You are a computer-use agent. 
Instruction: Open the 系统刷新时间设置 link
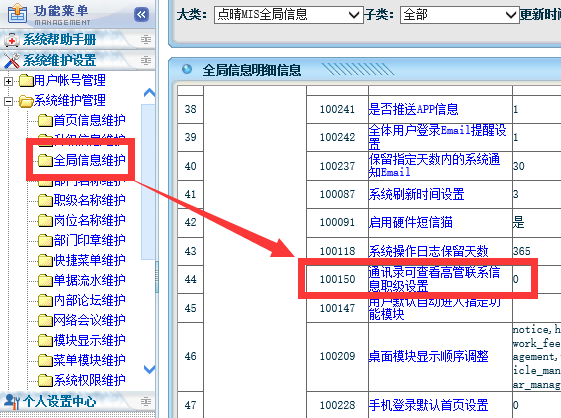[416, 194]
